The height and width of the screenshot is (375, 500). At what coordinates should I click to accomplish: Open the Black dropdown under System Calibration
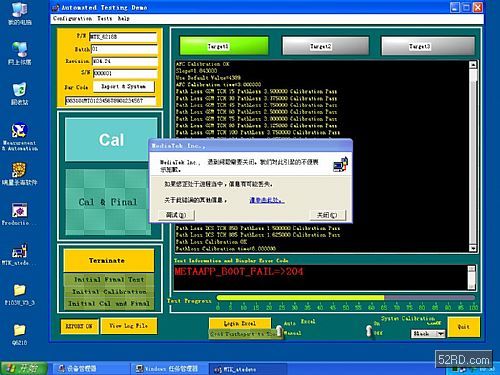[x=428, y=334]
